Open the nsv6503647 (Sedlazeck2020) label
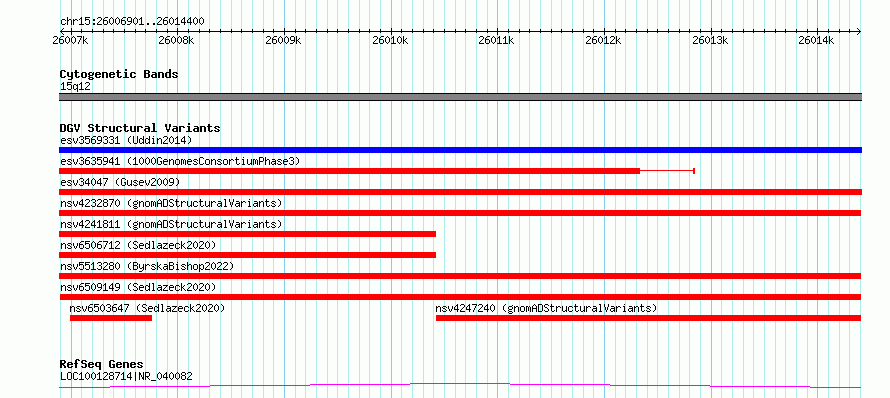890x398 pixels. (x=147, y=308)
